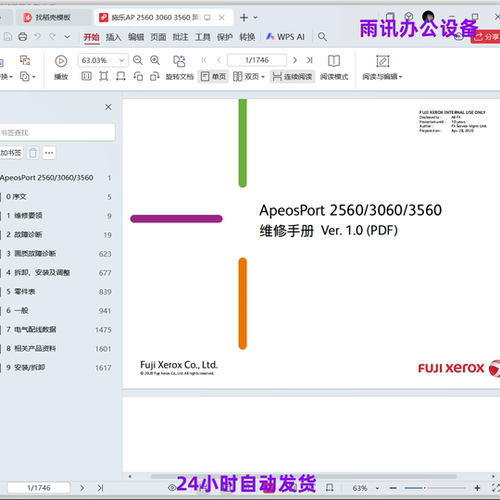This screenshot has width=500, height=500.
Task: Open the 开始 ribbon tab
Action: (91, 37)
